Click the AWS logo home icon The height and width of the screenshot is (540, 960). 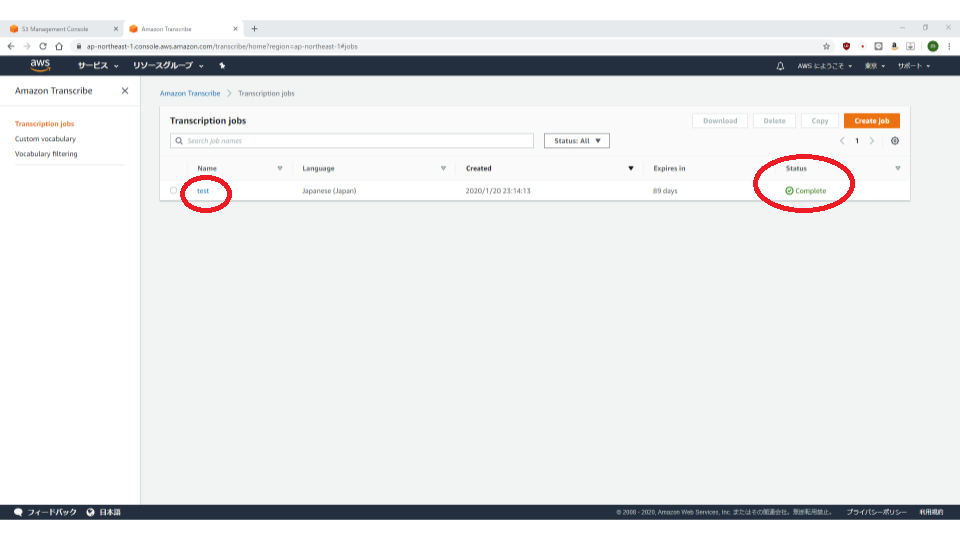pyautogui.click(x=40, y=66)
